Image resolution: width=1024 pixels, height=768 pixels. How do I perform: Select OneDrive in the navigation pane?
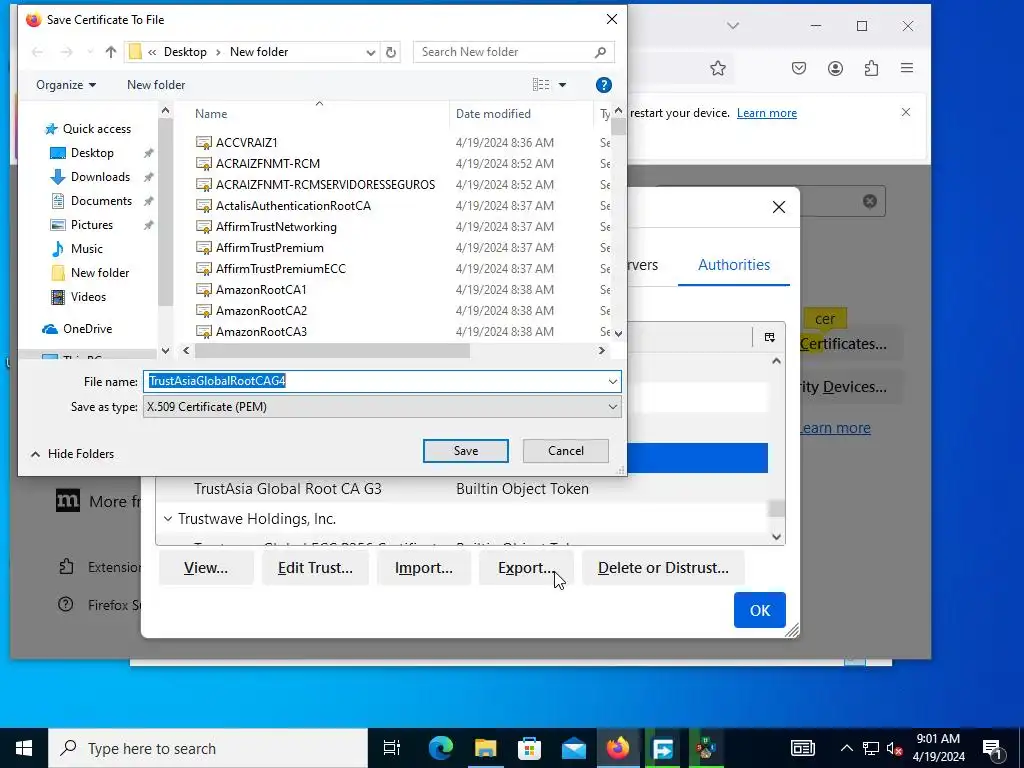coord(87,329)
